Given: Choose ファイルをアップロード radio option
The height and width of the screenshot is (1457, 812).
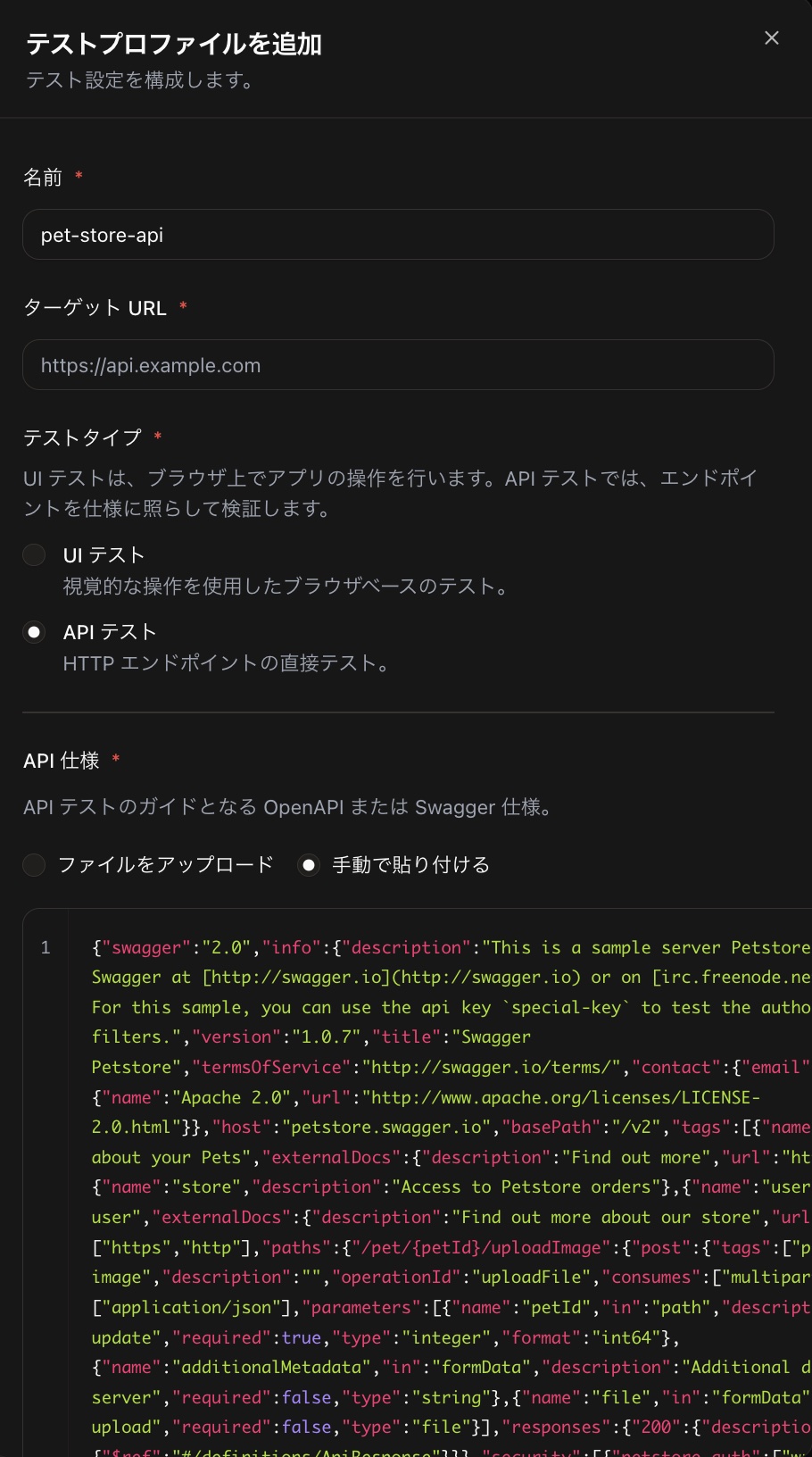Looking at the screenshot, I should point(34,865).
